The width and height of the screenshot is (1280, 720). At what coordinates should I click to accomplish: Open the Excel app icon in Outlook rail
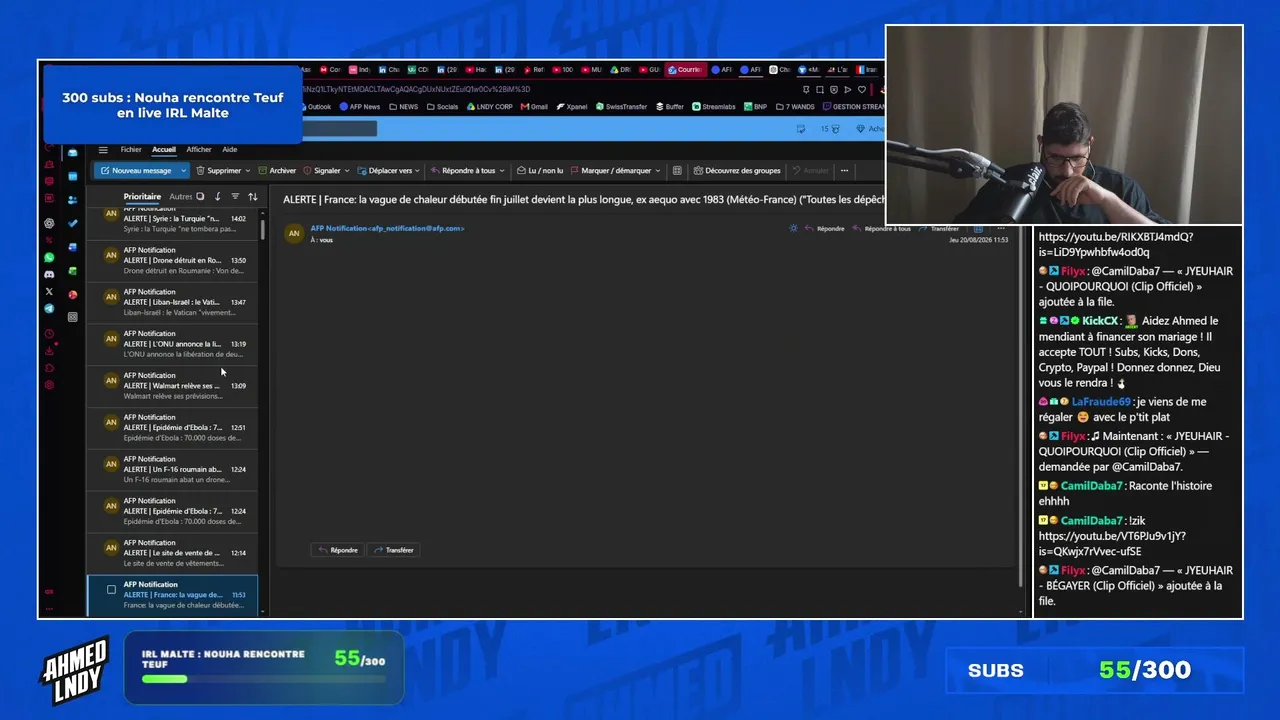pos(73,271)
